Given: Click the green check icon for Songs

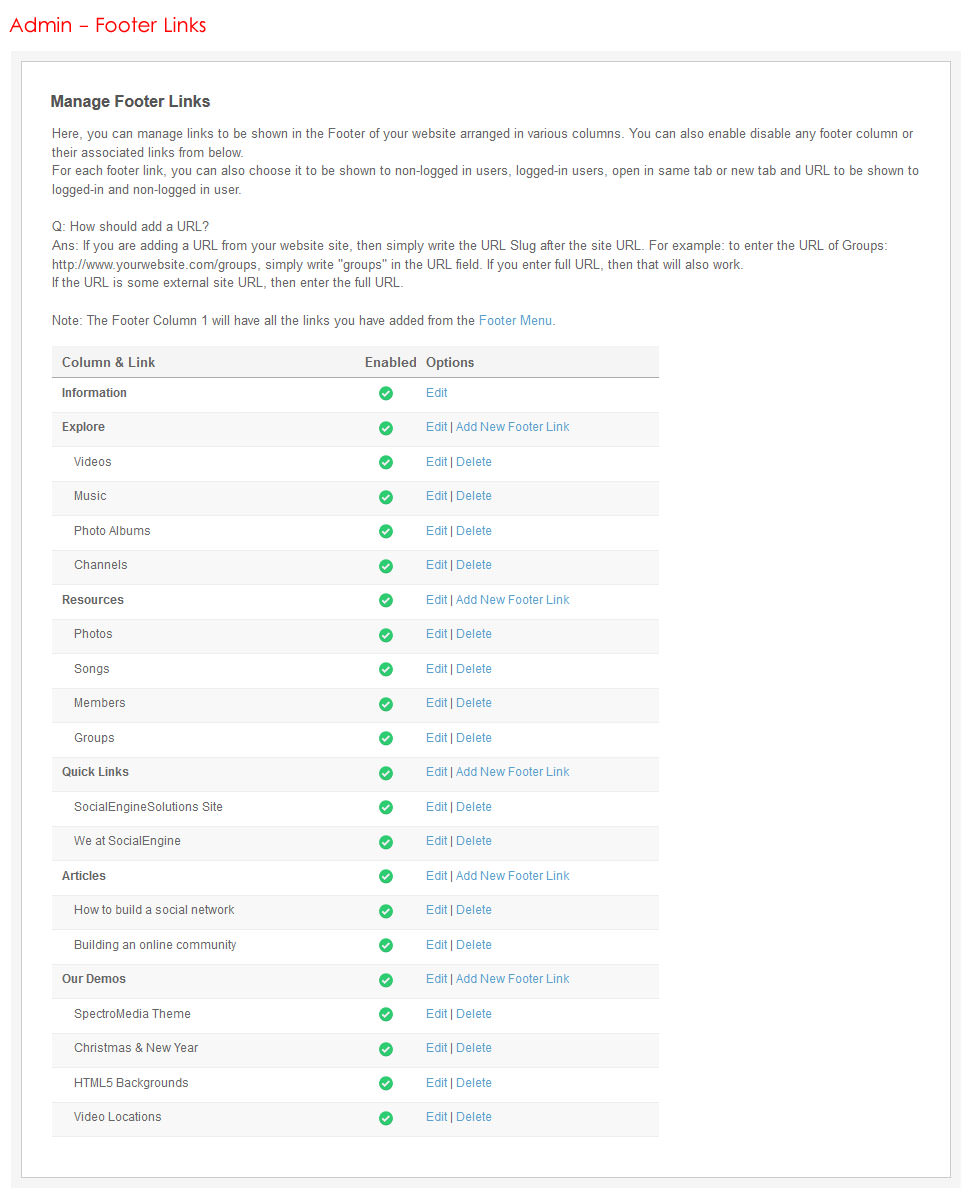Looking at the screenshot, I should [386, 670].
